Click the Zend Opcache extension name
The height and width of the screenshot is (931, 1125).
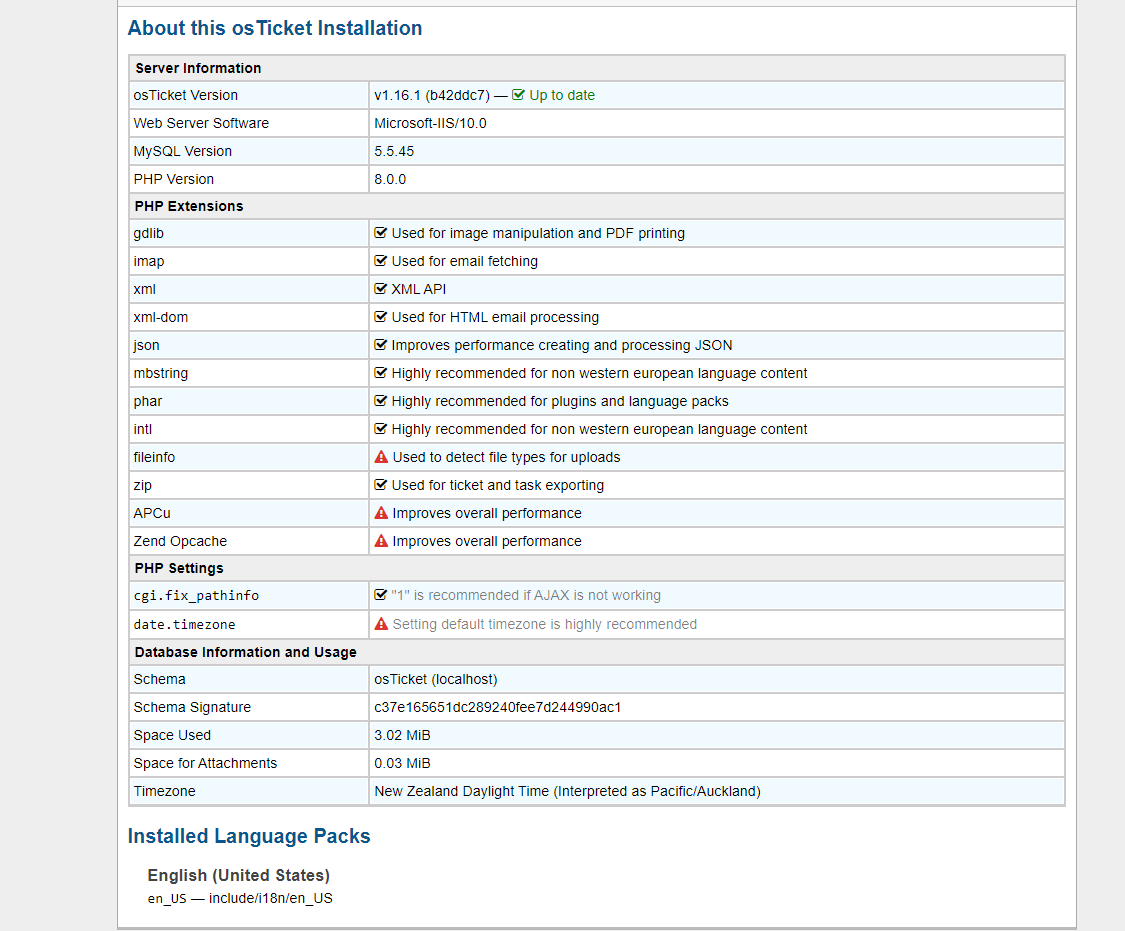point(180,541)
